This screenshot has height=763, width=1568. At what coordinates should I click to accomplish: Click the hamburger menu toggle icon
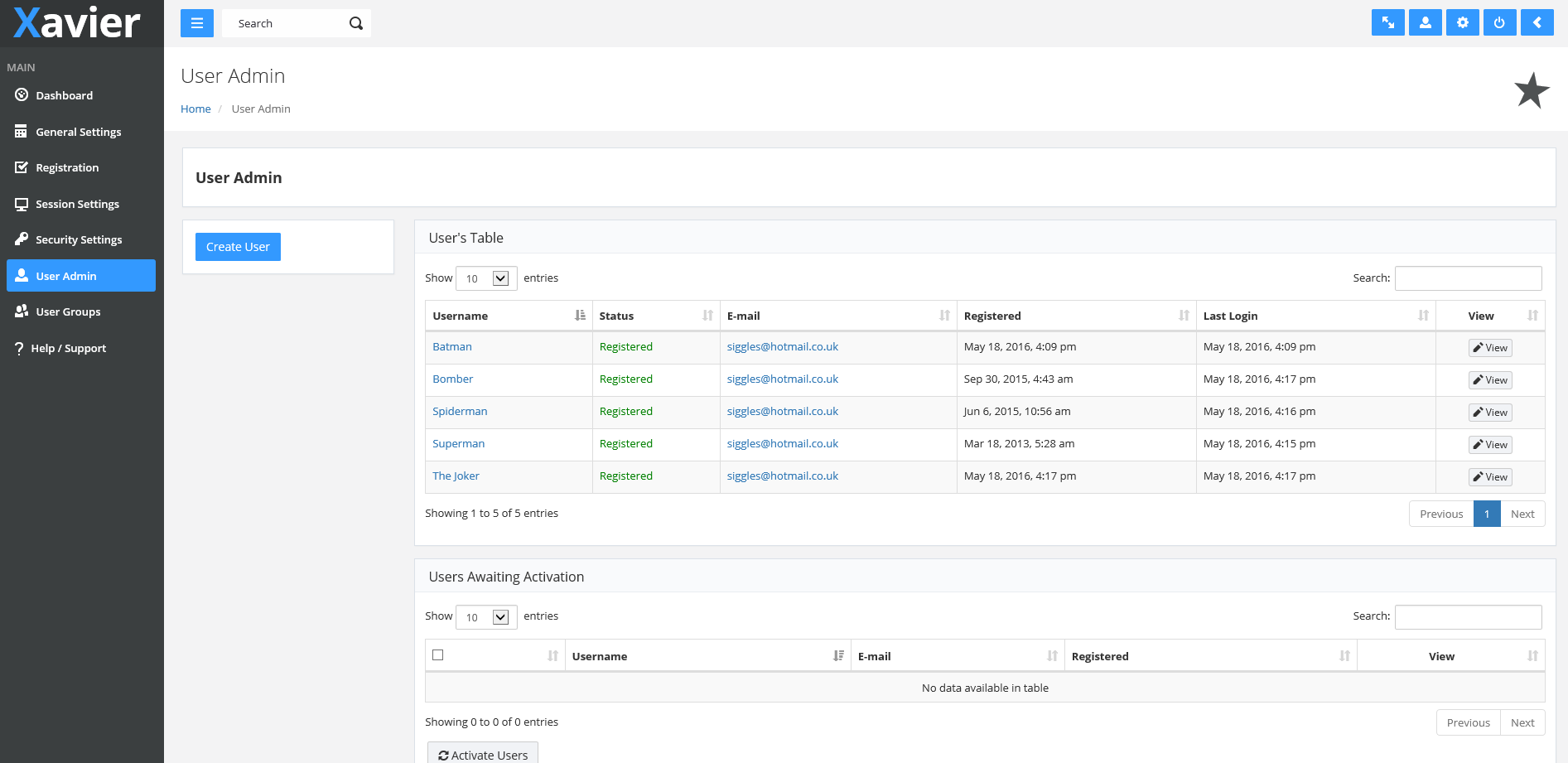pyautogui.click(x=197, y=23)
